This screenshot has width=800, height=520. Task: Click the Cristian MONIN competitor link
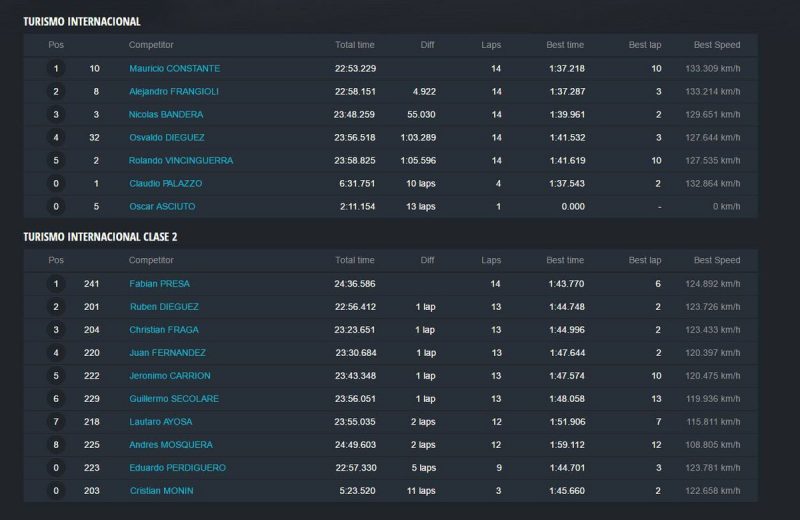tap(161, 491)
